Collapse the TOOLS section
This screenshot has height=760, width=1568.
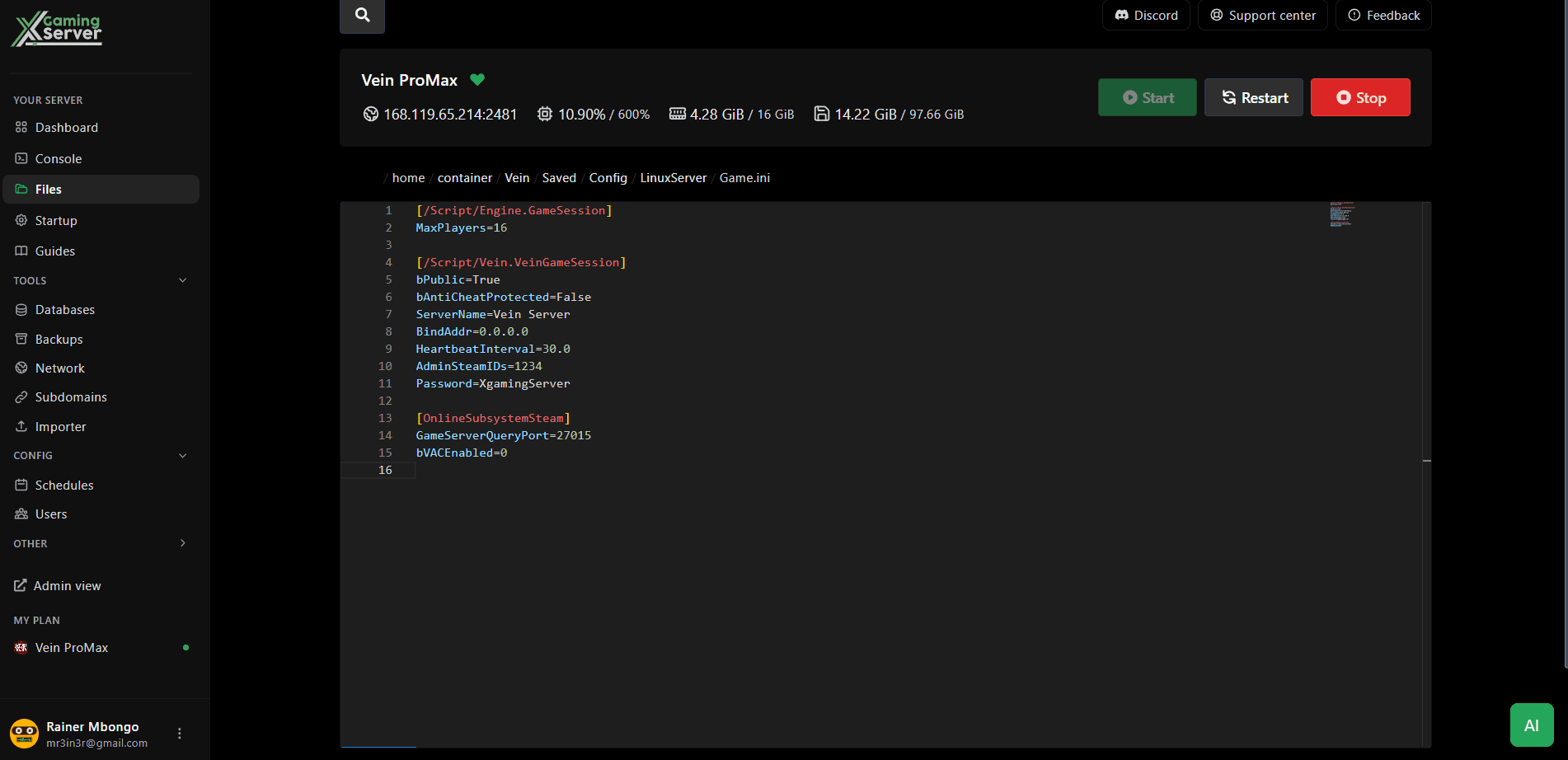click(x=182, y=280)
